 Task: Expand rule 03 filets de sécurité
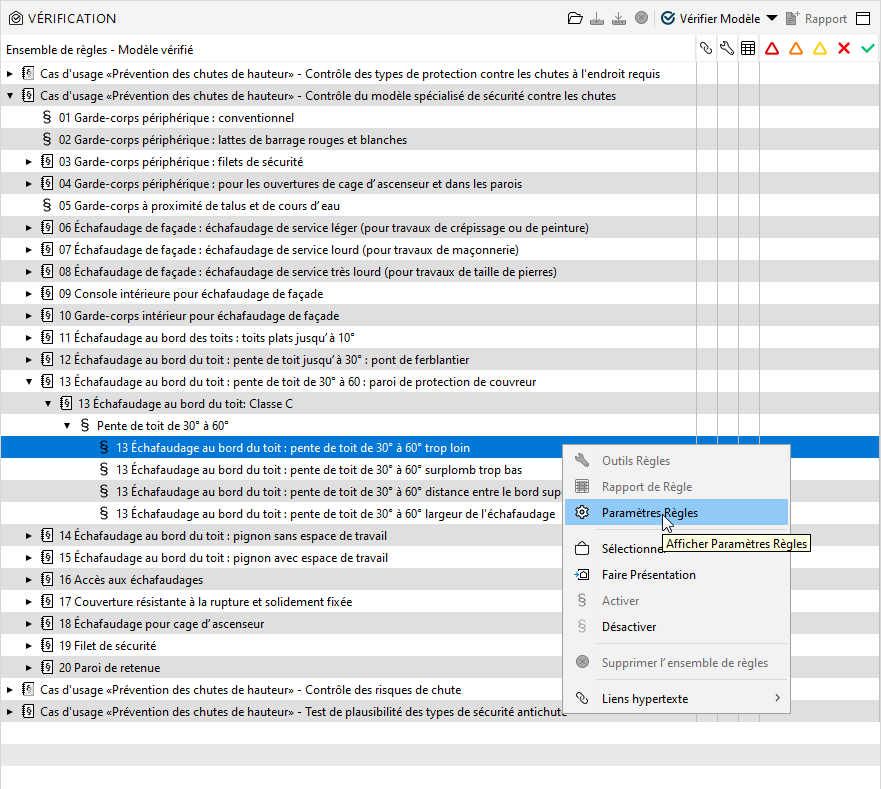pyautogui.click(x=29, y=162)
